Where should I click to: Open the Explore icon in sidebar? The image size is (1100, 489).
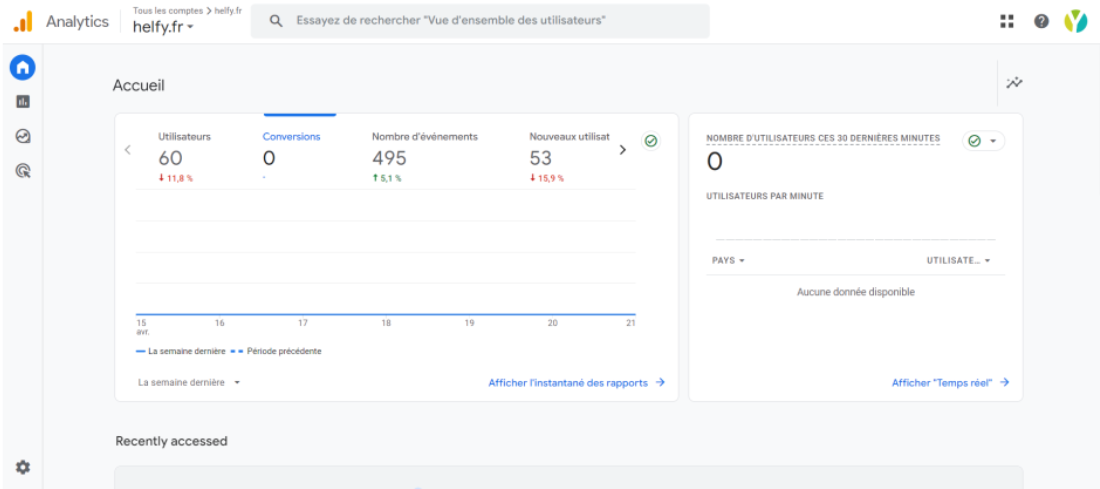[x=22, y=136]
